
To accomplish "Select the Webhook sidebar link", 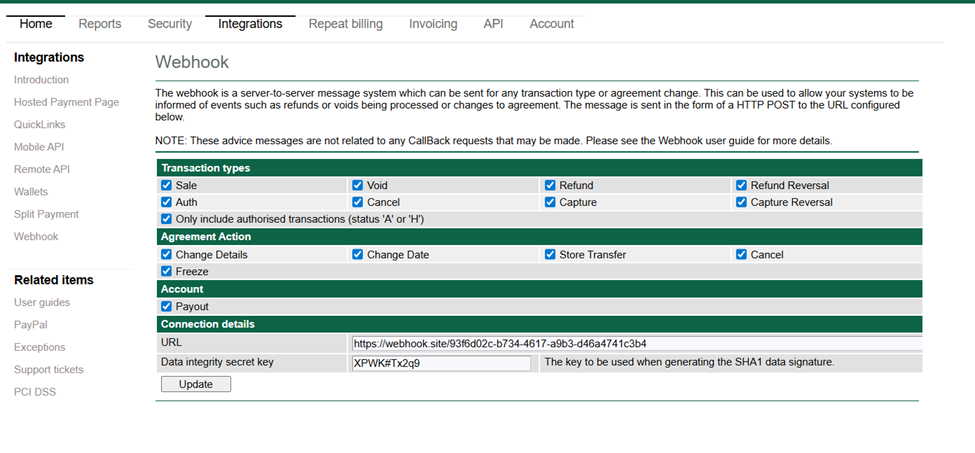I will click(x=36, y=236).
